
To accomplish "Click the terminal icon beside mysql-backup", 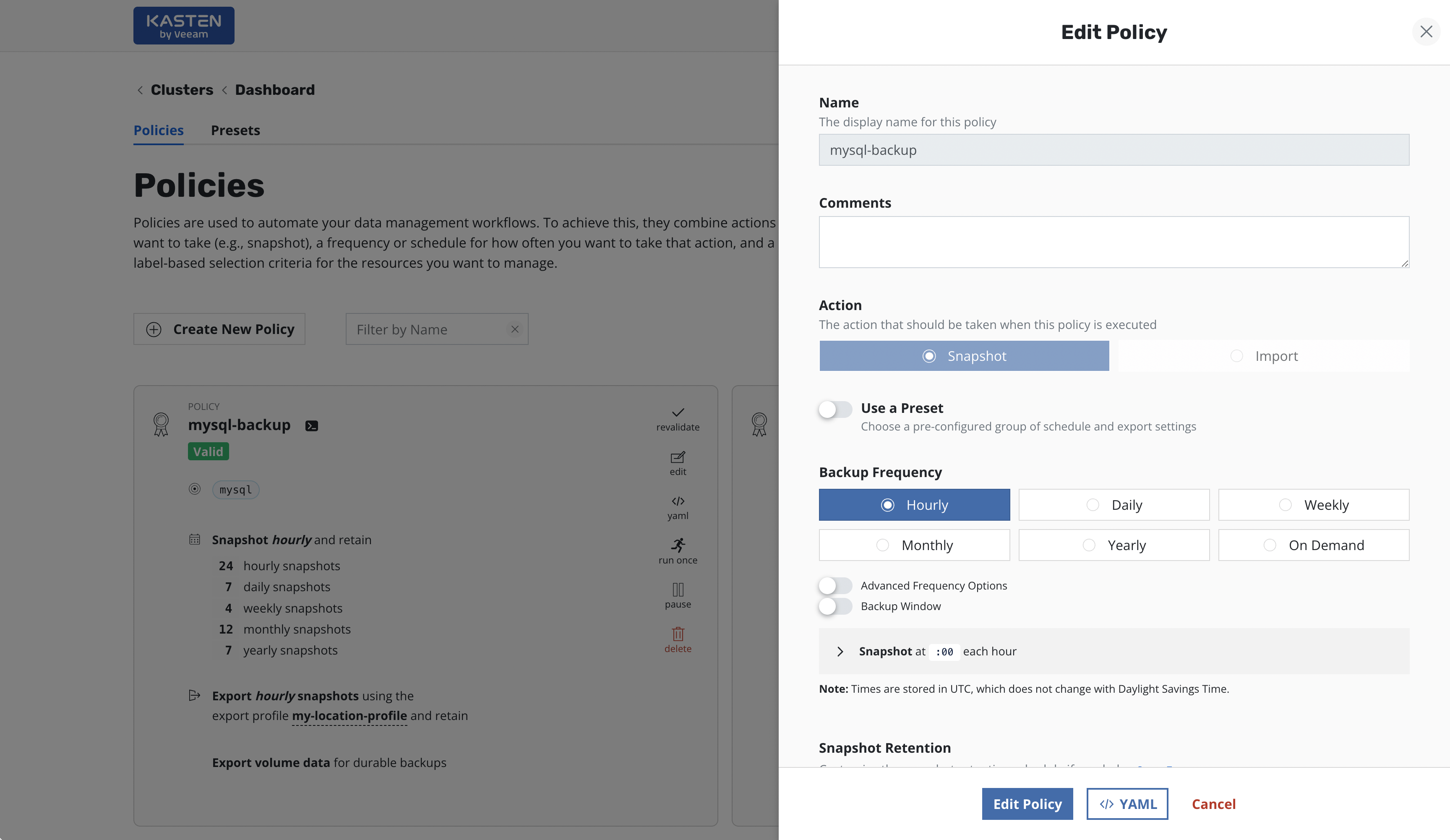I will point(311,426).
